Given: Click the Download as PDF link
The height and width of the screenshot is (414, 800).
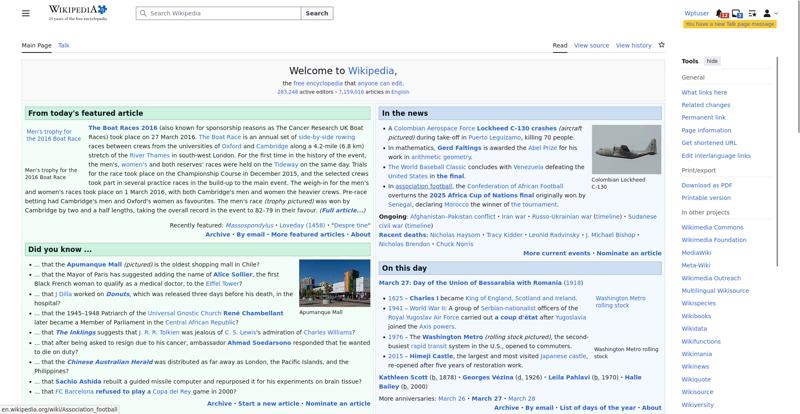Looking at the screenshot, I should pos(707,185).
